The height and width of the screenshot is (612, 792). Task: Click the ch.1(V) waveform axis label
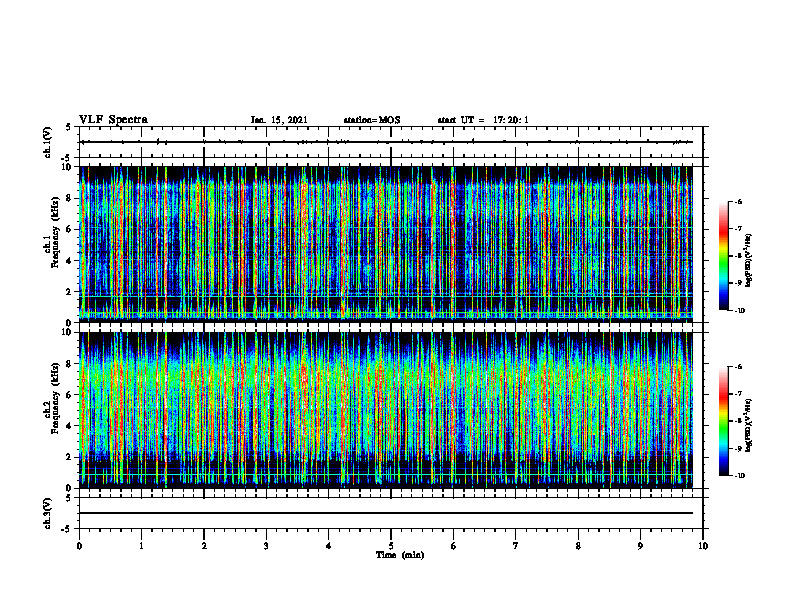[x=48, y=142]
